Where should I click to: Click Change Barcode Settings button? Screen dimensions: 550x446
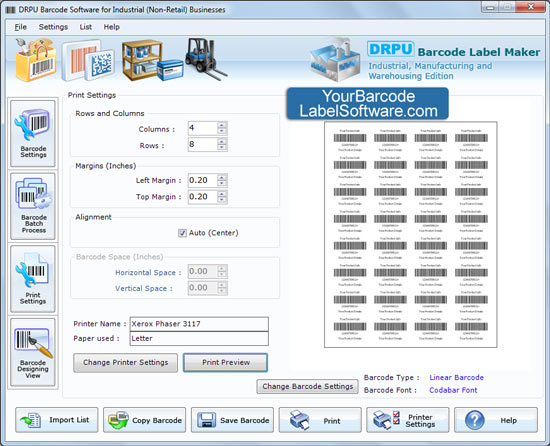pos(308,386)
